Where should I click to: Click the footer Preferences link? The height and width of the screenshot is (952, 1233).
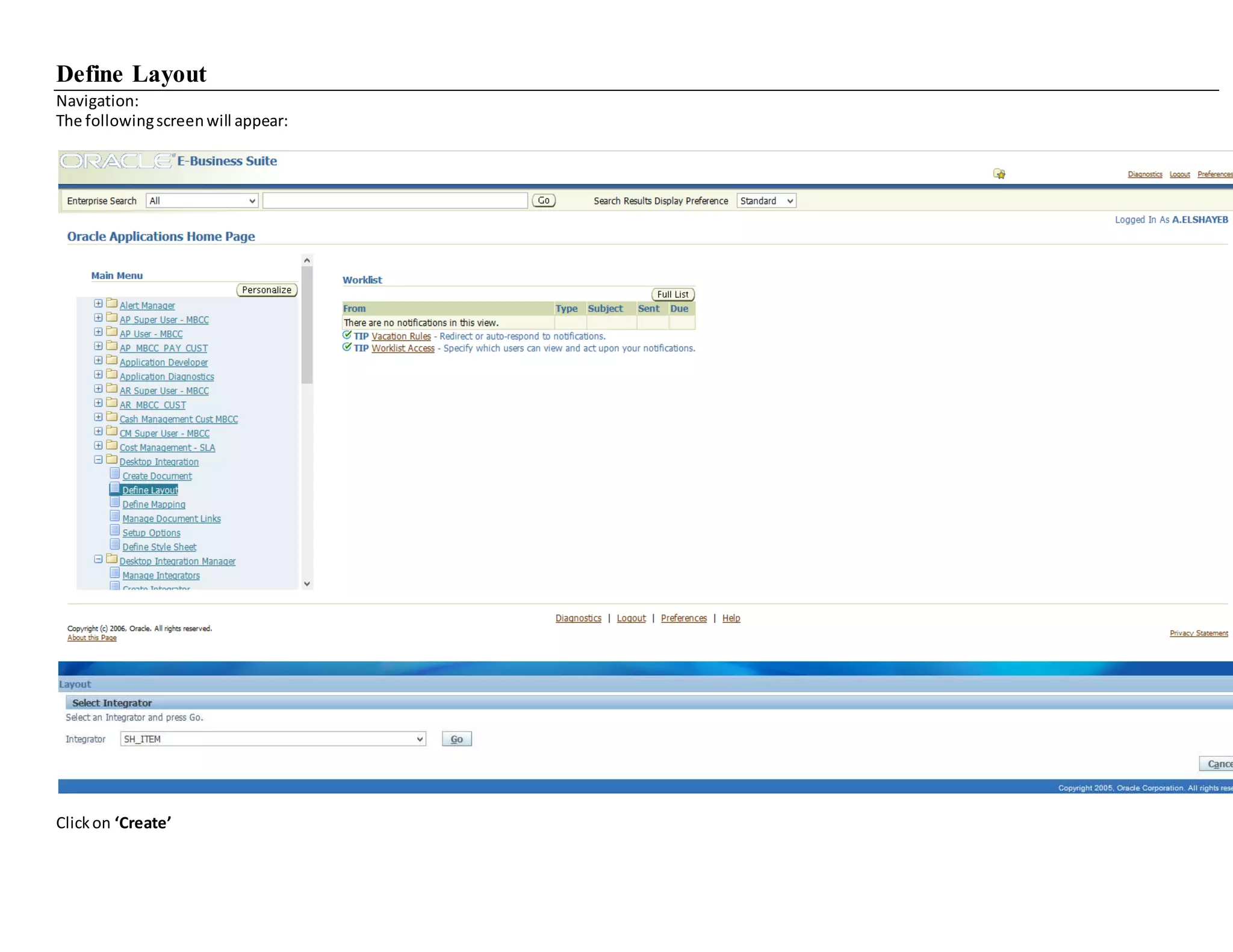[684, 619]
